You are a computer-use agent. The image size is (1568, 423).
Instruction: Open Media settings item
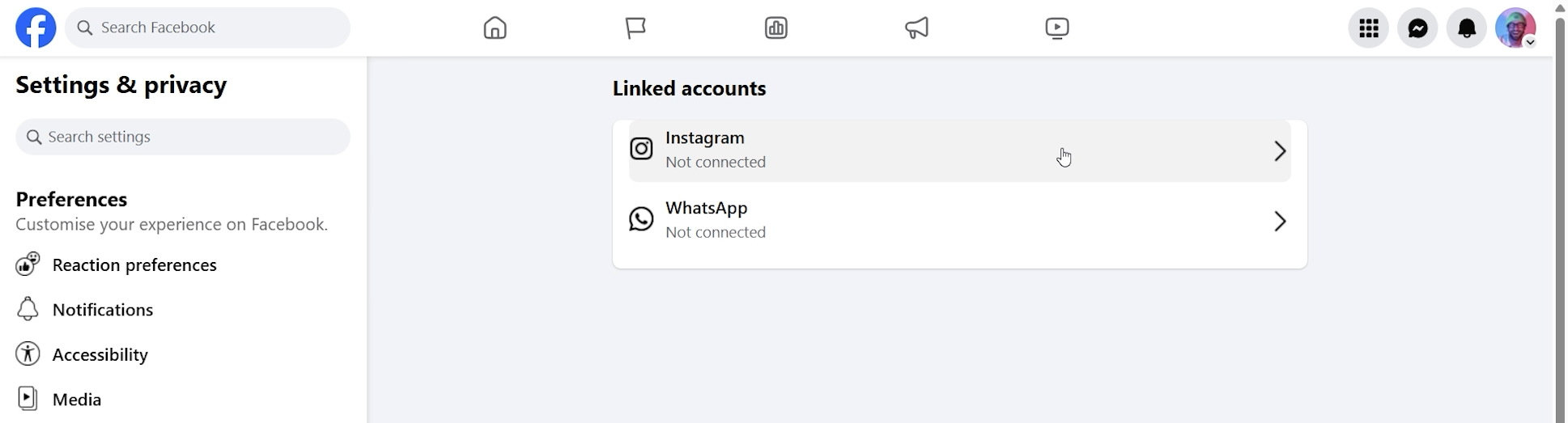[77, 400]
